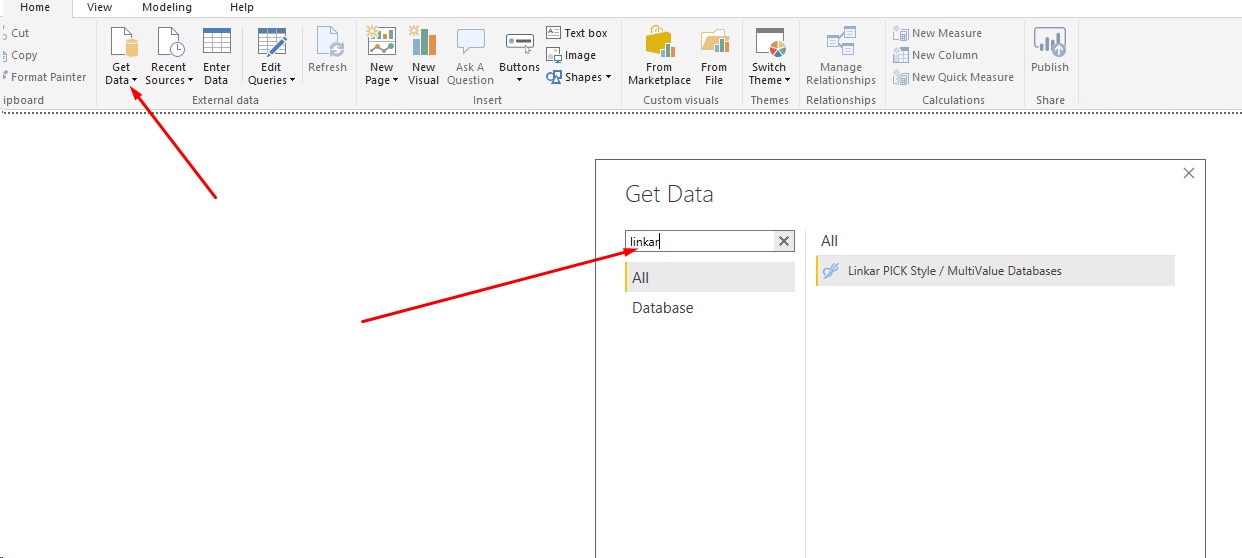Click the Ask A Question icon
This screenshot has width=1242, height=558.
tap(470, 42)
